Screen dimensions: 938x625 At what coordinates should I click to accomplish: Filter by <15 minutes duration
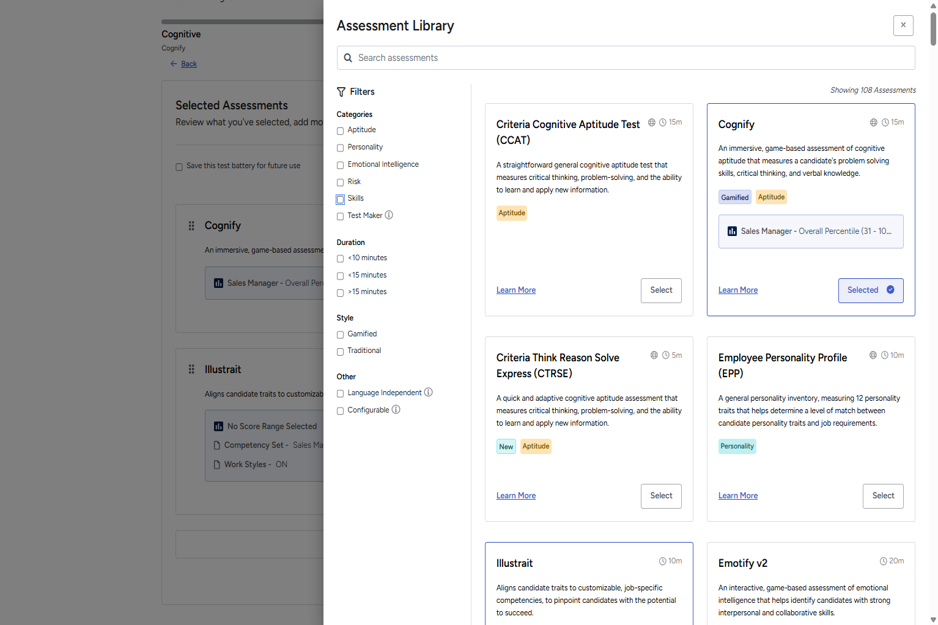(x=340, y=276)
